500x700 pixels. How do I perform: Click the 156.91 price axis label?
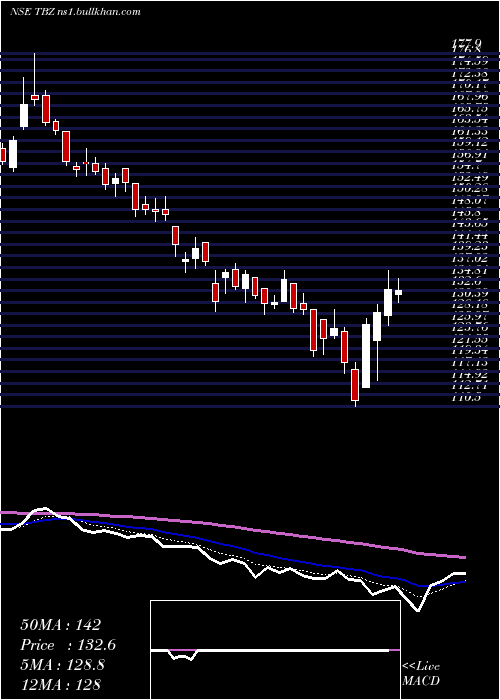470,154
